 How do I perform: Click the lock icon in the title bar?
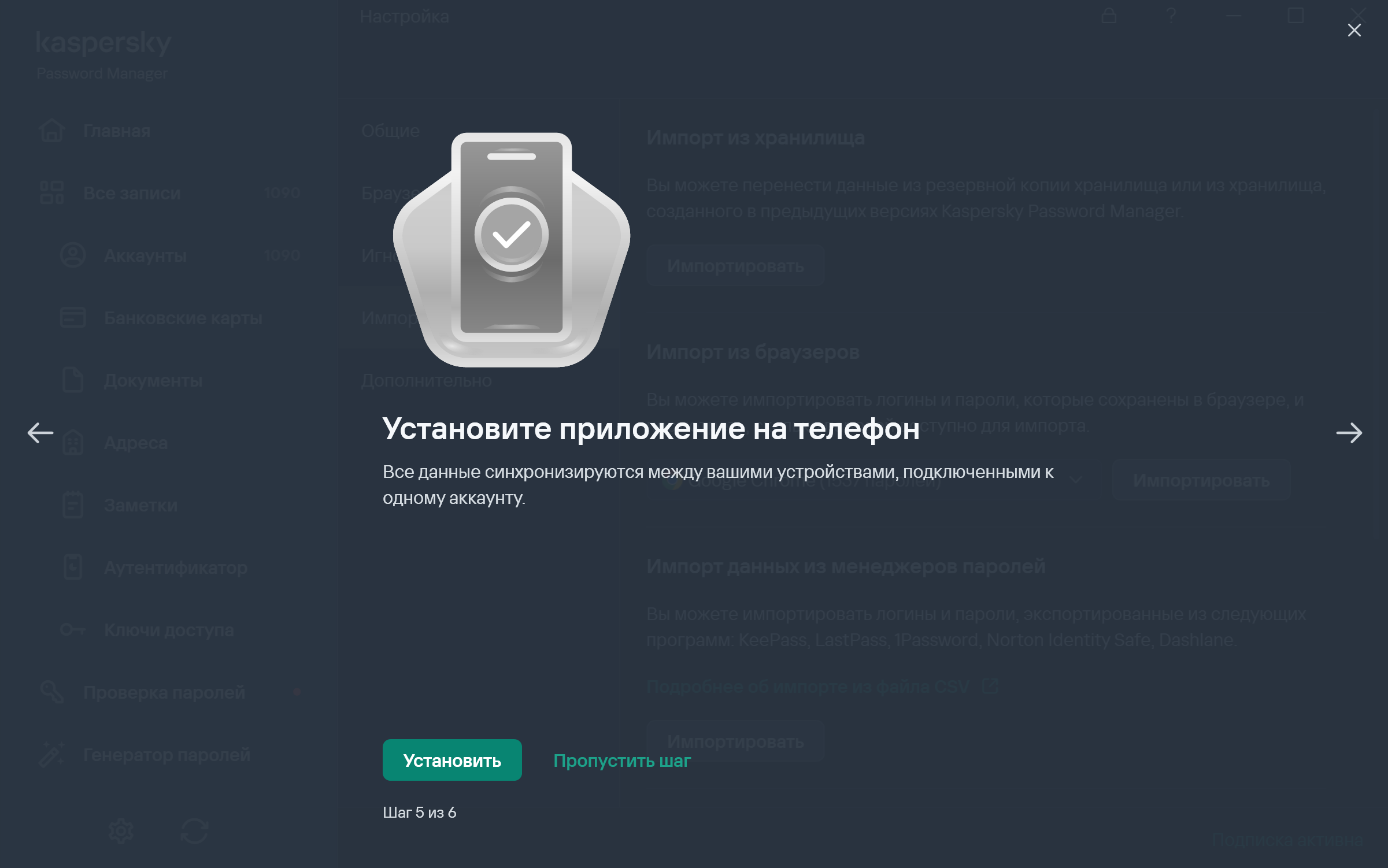tap(1108, 16)
